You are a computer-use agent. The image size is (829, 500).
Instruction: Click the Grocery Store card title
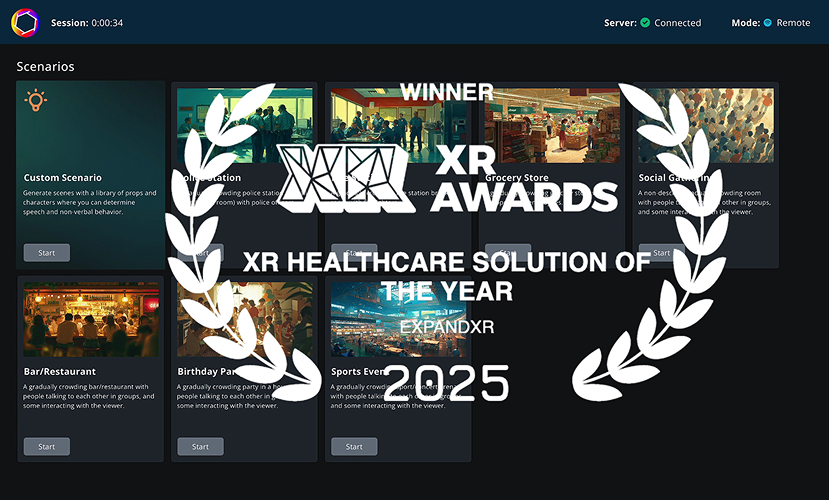click(x=517, y=178)
